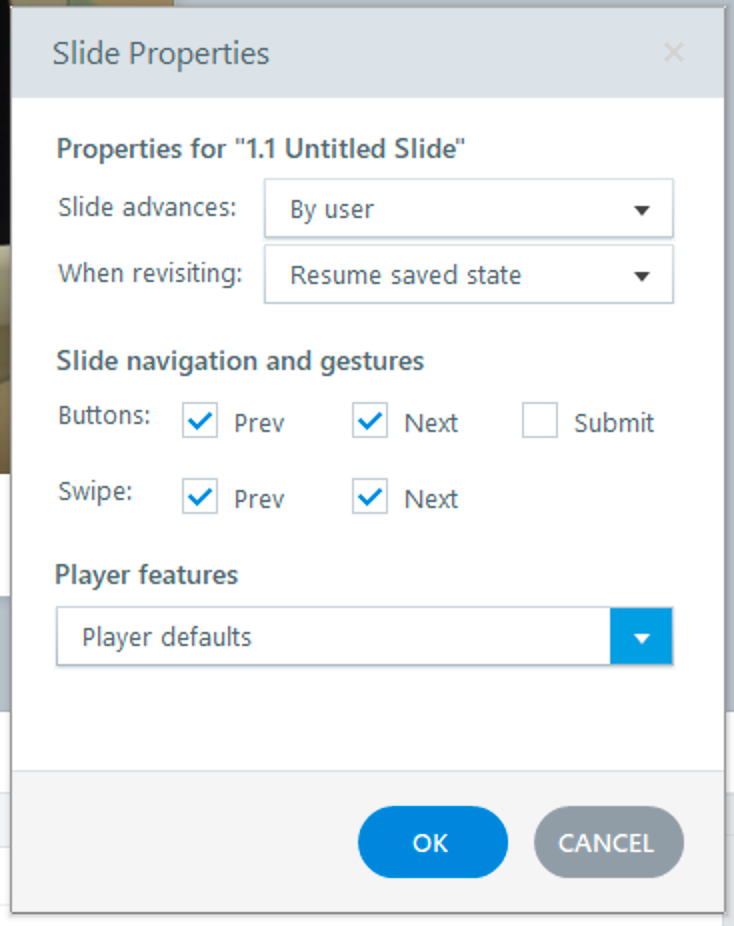This screenshot has height=926, width=734.
Task: Disable the Swipe Prev checkbox
Action: point(200,498)
